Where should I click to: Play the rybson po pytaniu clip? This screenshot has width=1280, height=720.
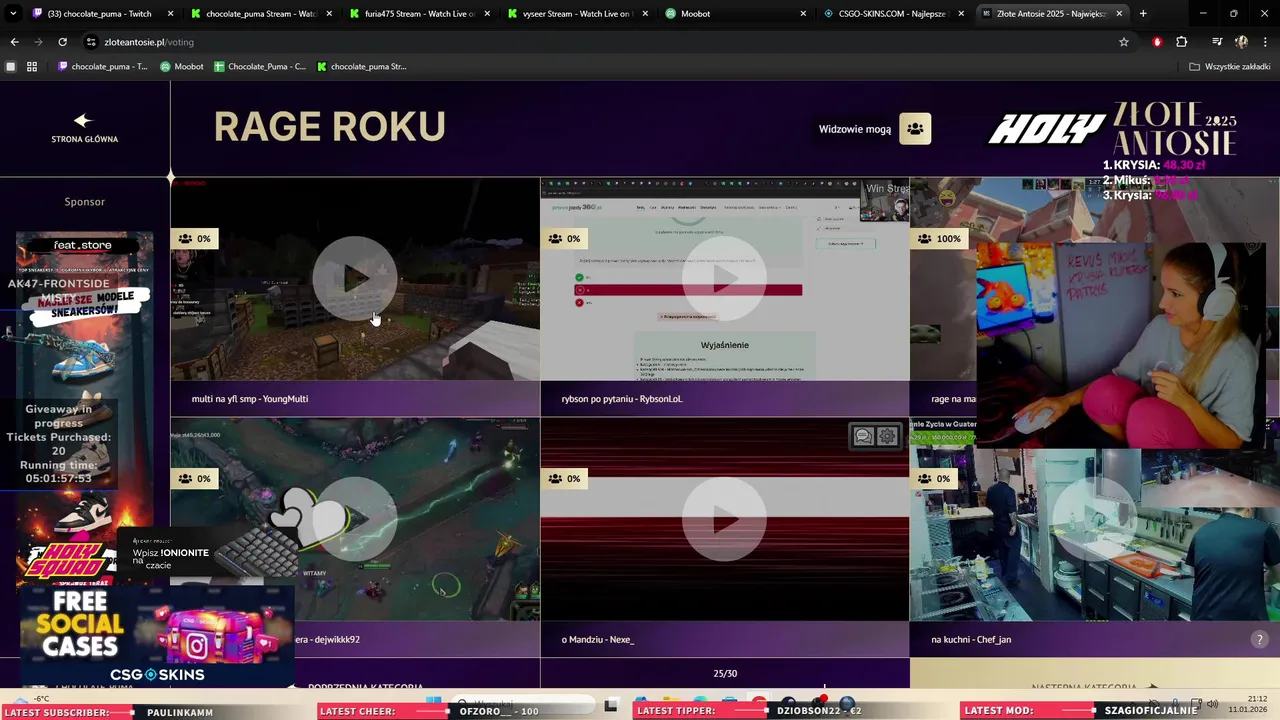pos(725,279)
